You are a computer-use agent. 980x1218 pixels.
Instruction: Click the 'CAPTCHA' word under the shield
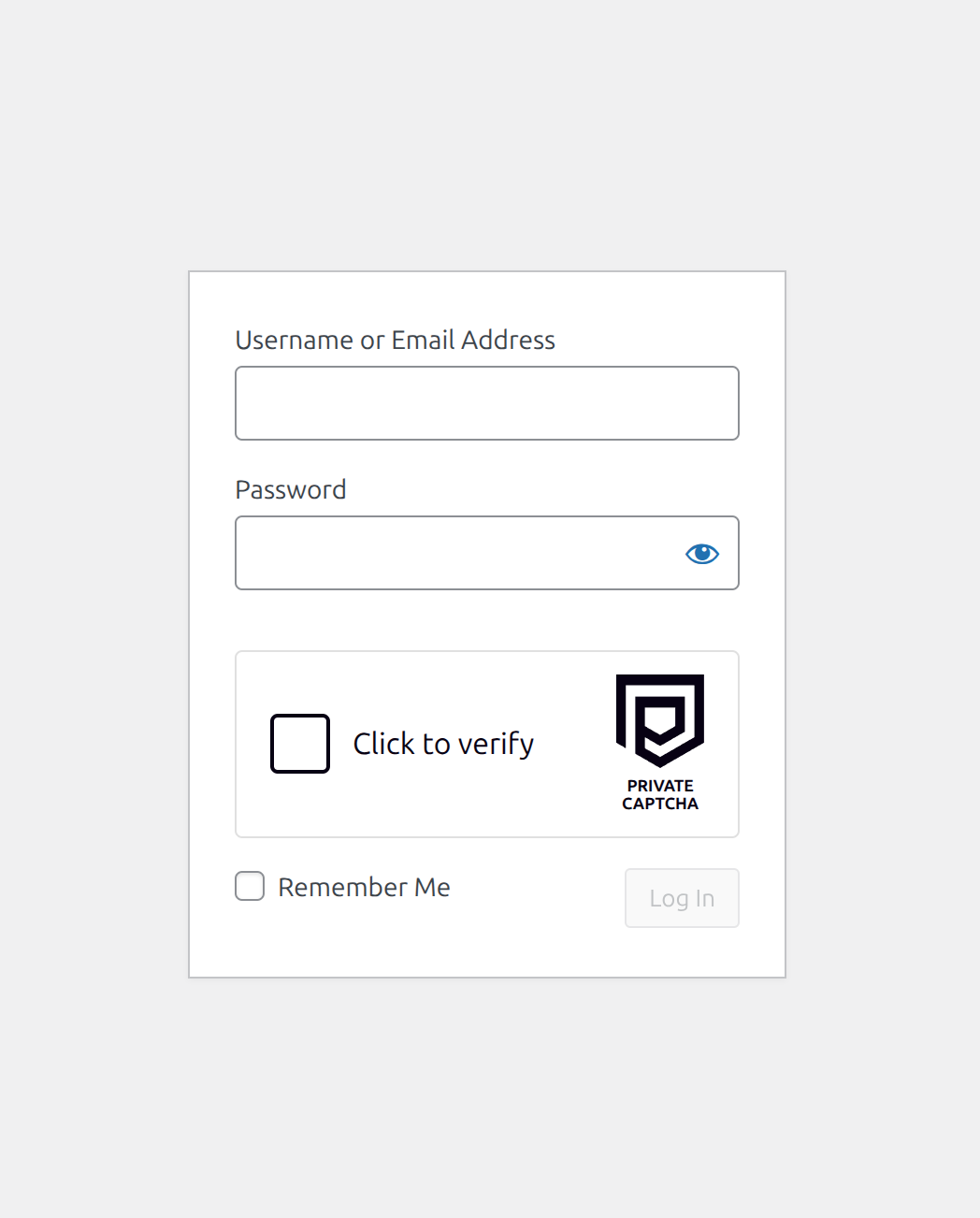[660, 804]
